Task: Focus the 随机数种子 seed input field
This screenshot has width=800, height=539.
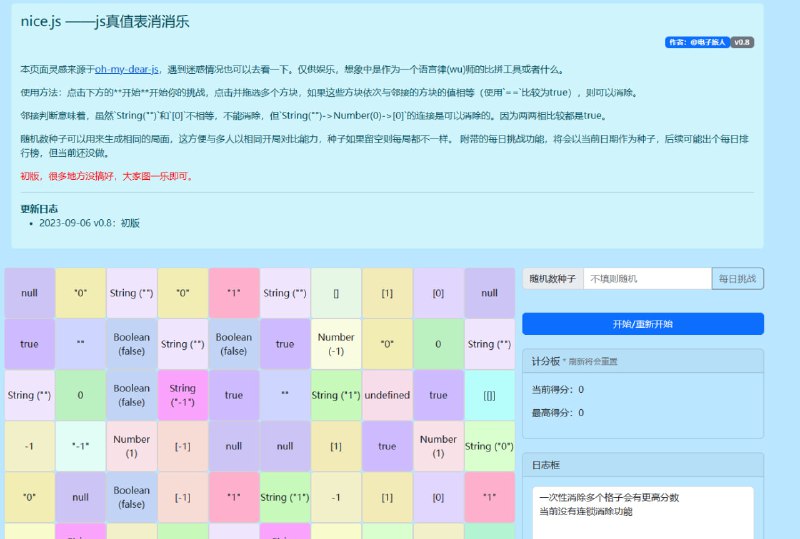Action: pos(647,279)
